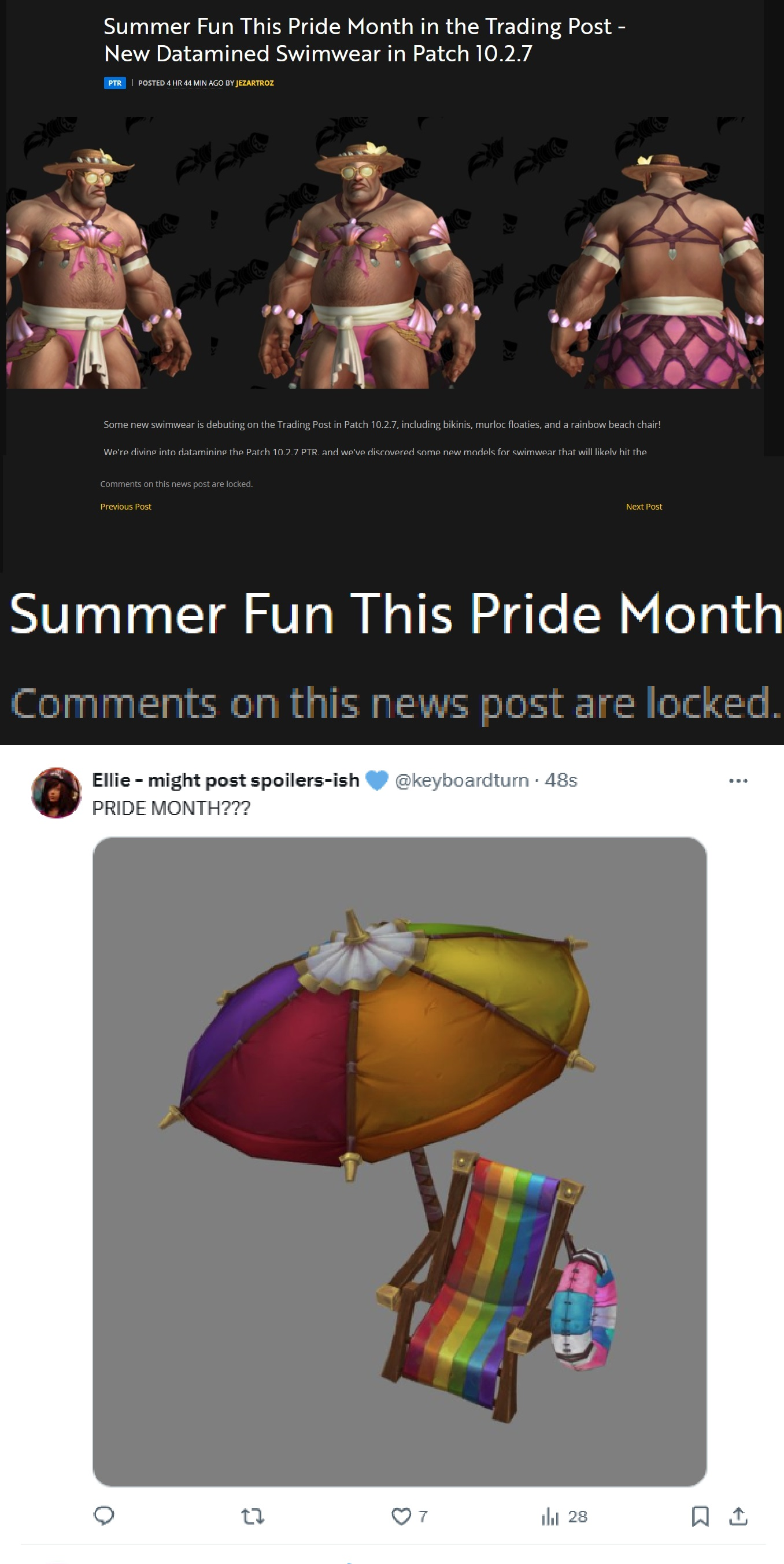The width and height of the screenshot is (784, 1564).
Task: Like the tweet with the heart icon
Action: click(x=401, y=1516)
